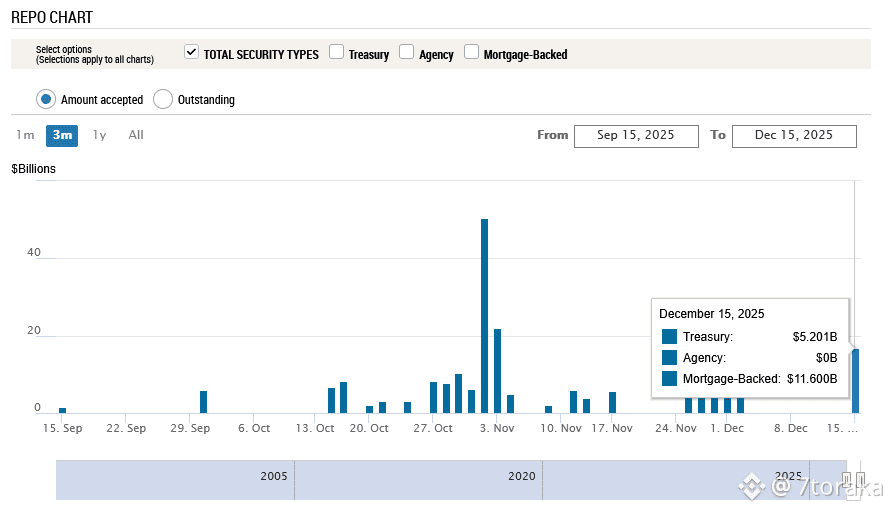Image resolution: width=891 pixels, height=512 pixels.
Task: Switch range to 1m
Action: point(25,135)
